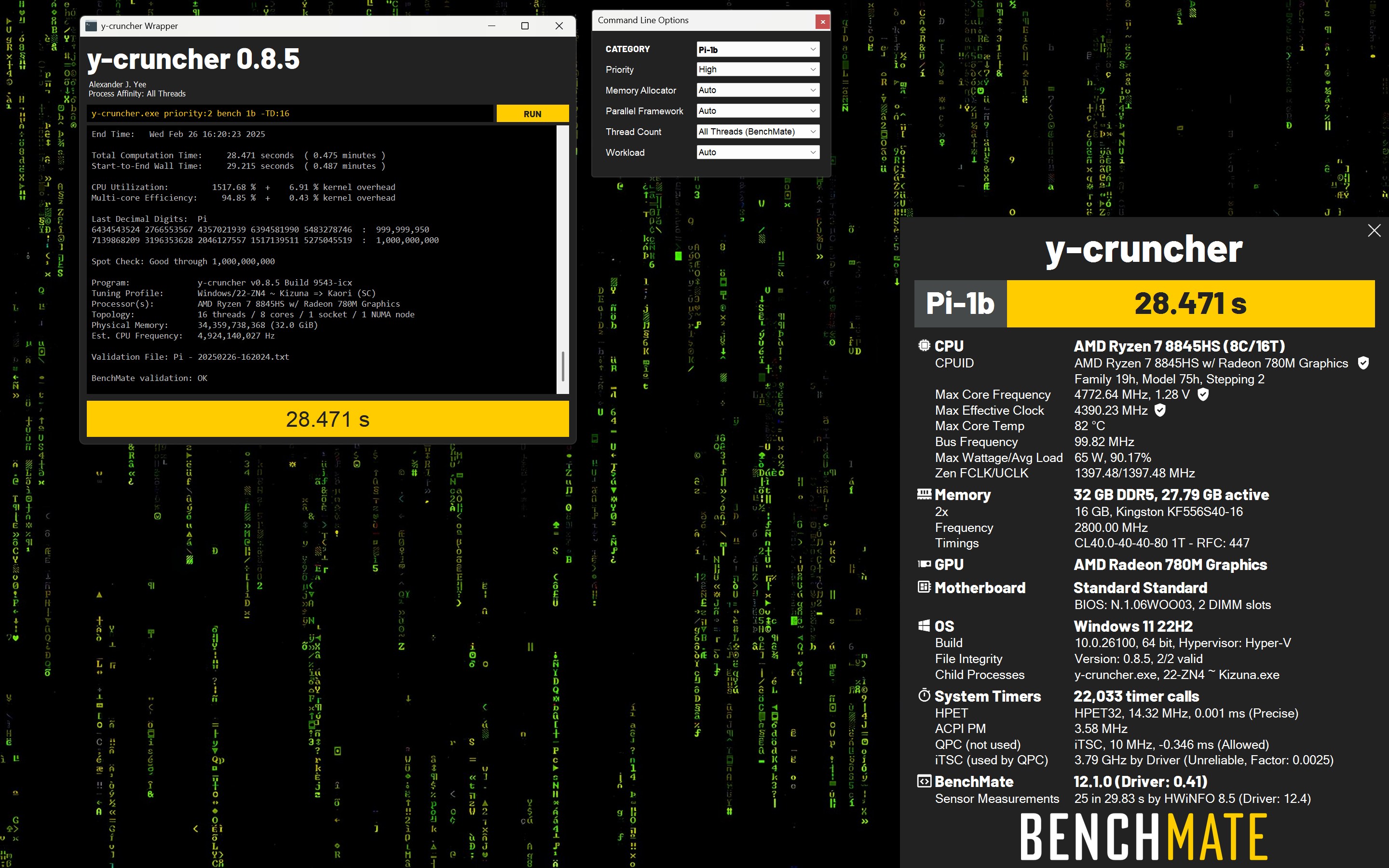Viewport: 1389px width, 868px height.
Task: Click the 'Validation File: Pi - 20250226-162024.txt' line
Action: 190,357
